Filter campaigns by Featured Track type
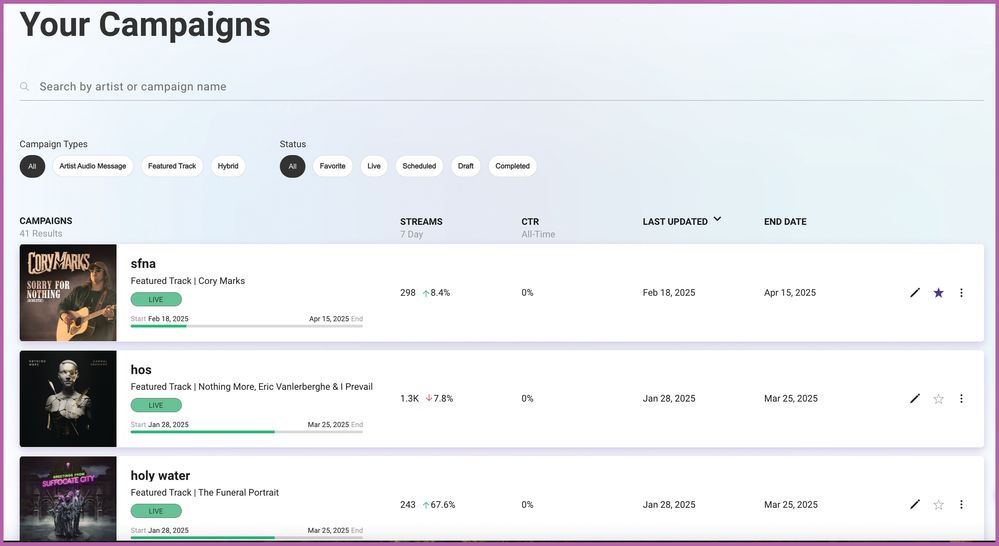999x546 pixels. [172, 166]
